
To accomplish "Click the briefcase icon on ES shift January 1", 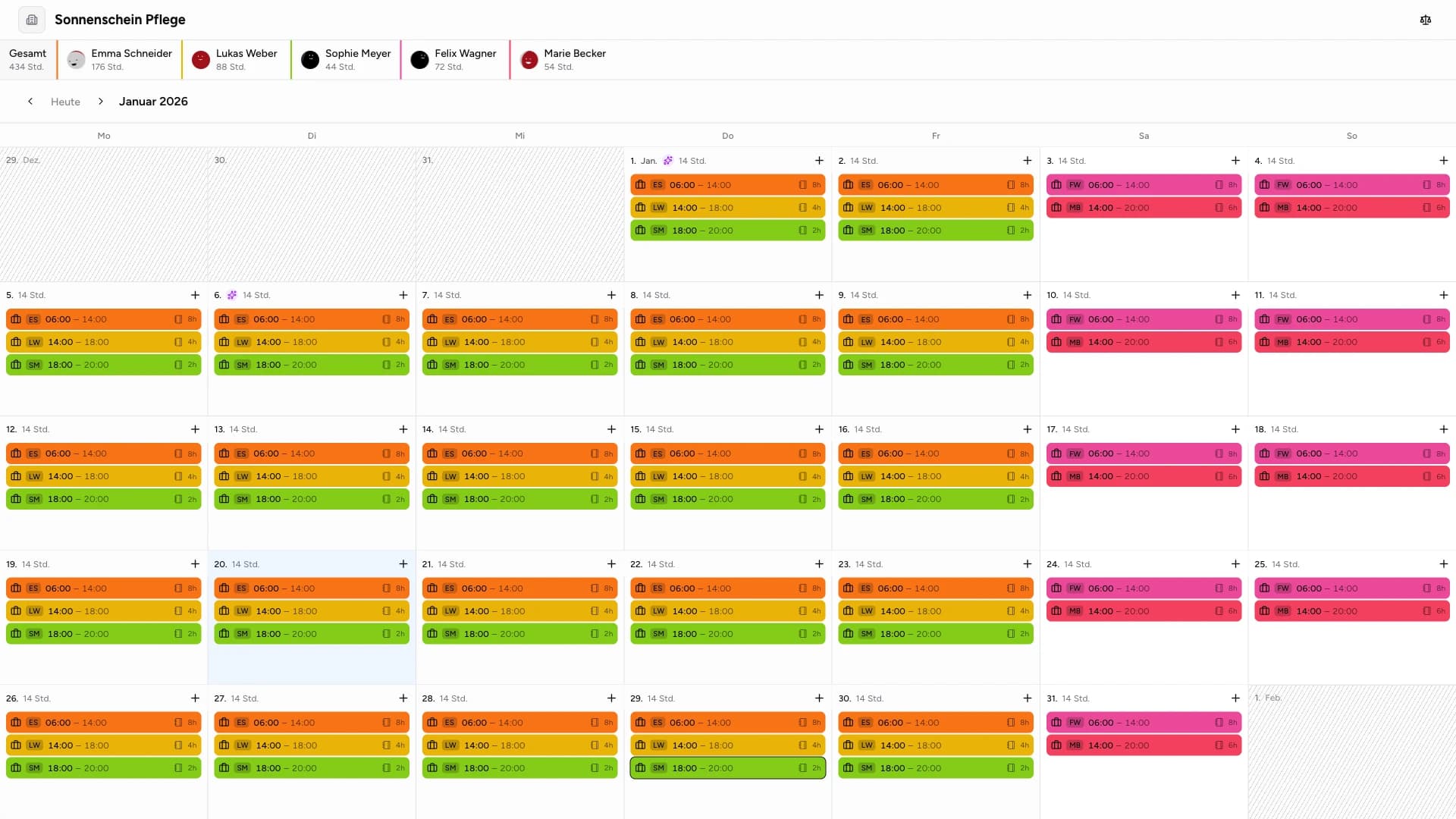I will point(642,184).
